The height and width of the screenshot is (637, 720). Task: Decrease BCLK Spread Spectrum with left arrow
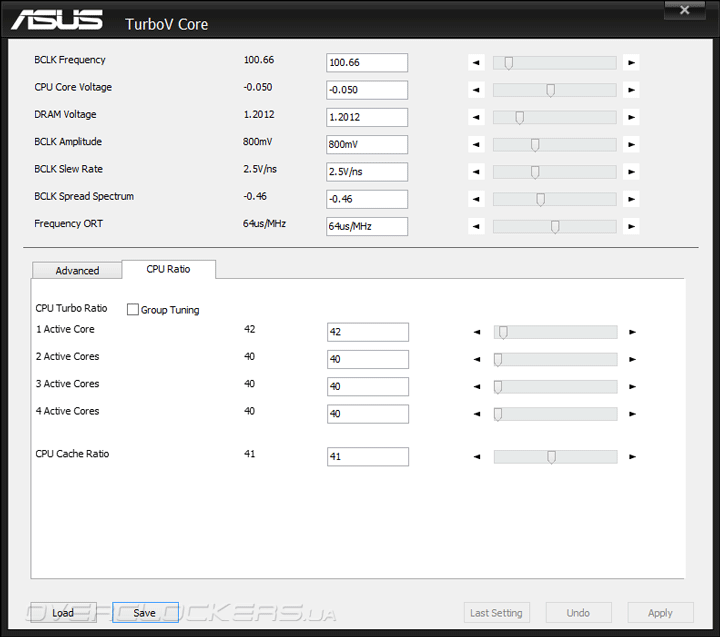coord(476,199)
